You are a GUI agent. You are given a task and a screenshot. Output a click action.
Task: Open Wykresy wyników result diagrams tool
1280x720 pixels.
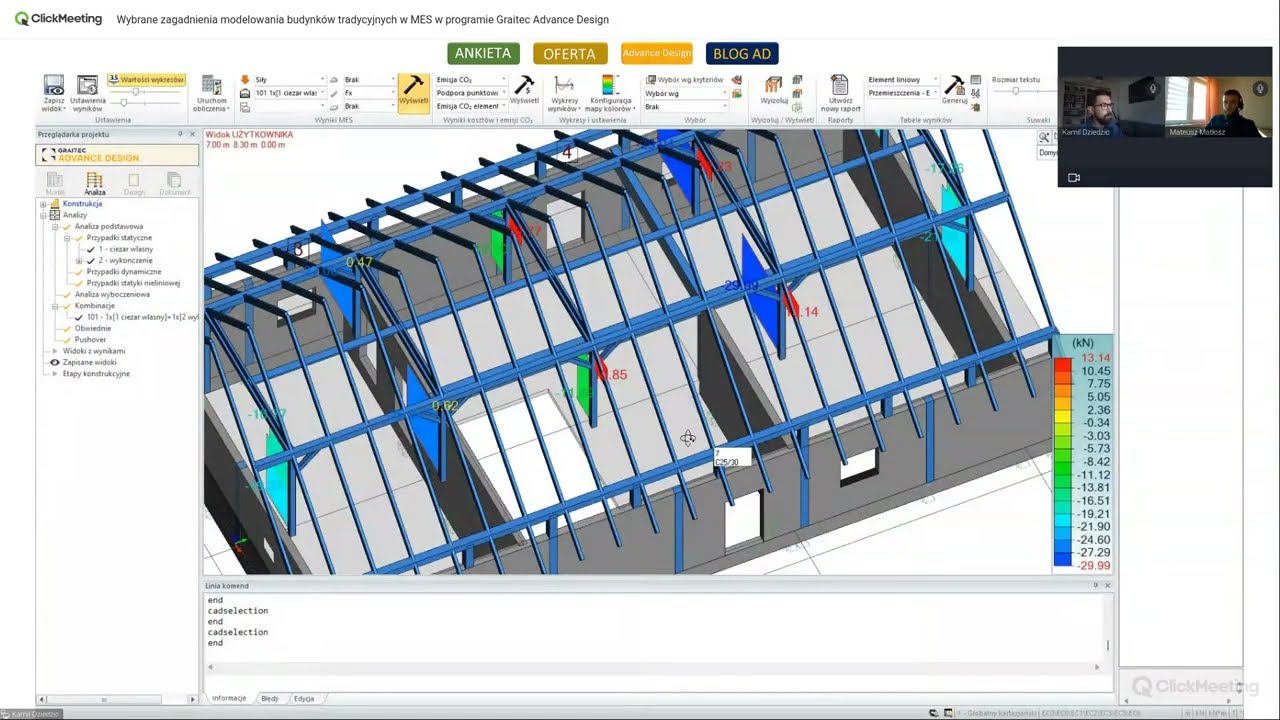pos(564,93)
